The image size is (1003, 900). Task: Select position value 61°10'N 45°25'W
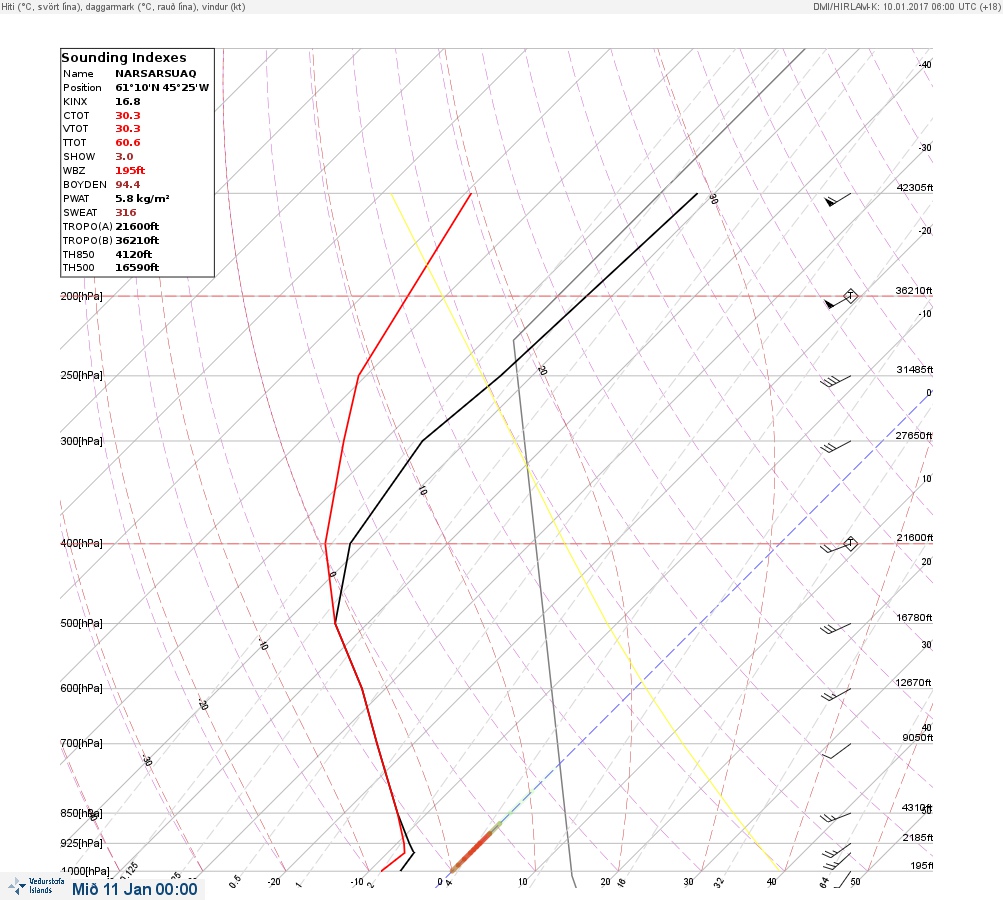point(162,88)
